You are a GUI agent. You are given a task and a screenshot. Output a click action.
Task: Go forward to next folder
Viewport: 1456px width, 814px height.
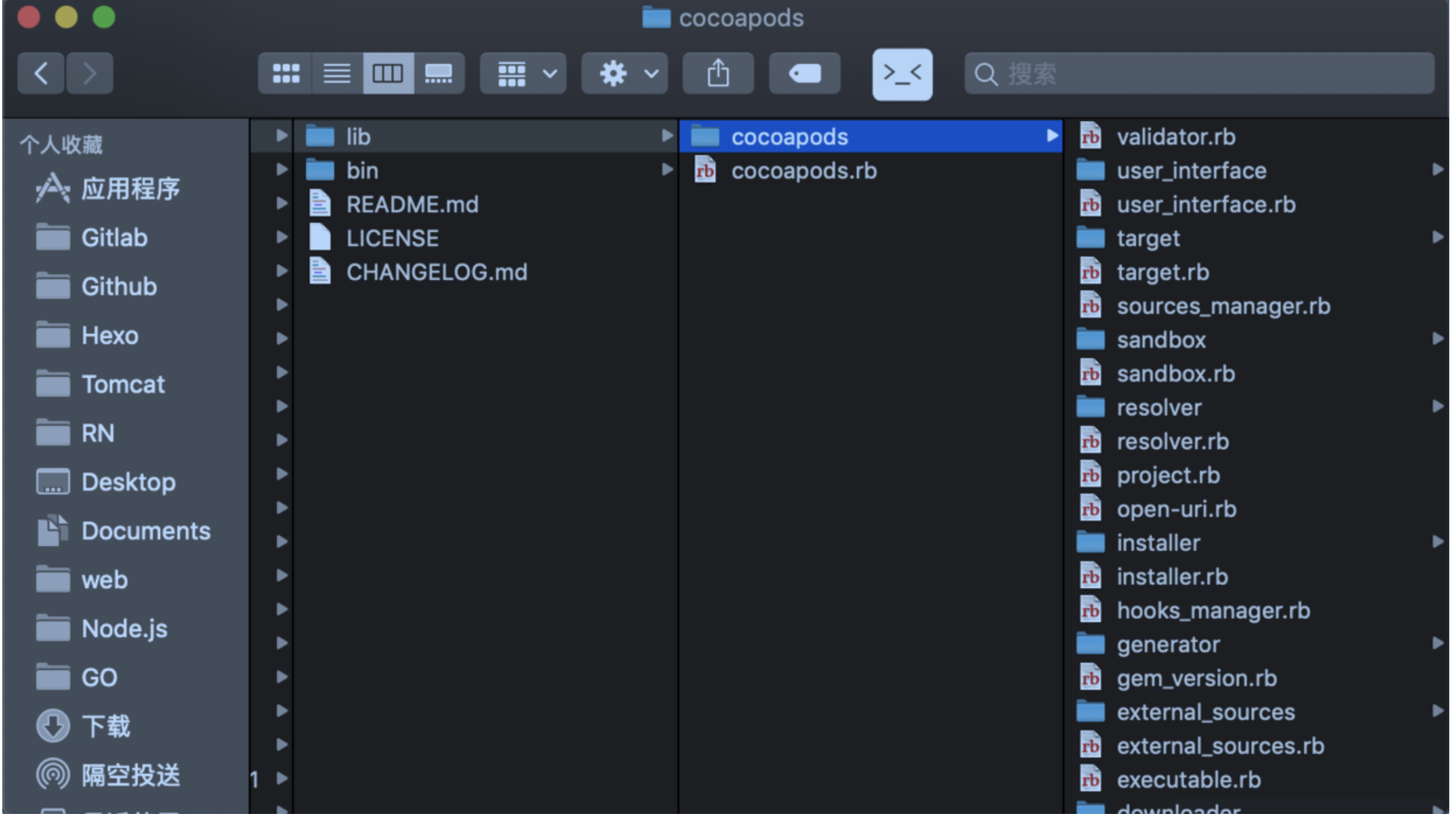90,74
